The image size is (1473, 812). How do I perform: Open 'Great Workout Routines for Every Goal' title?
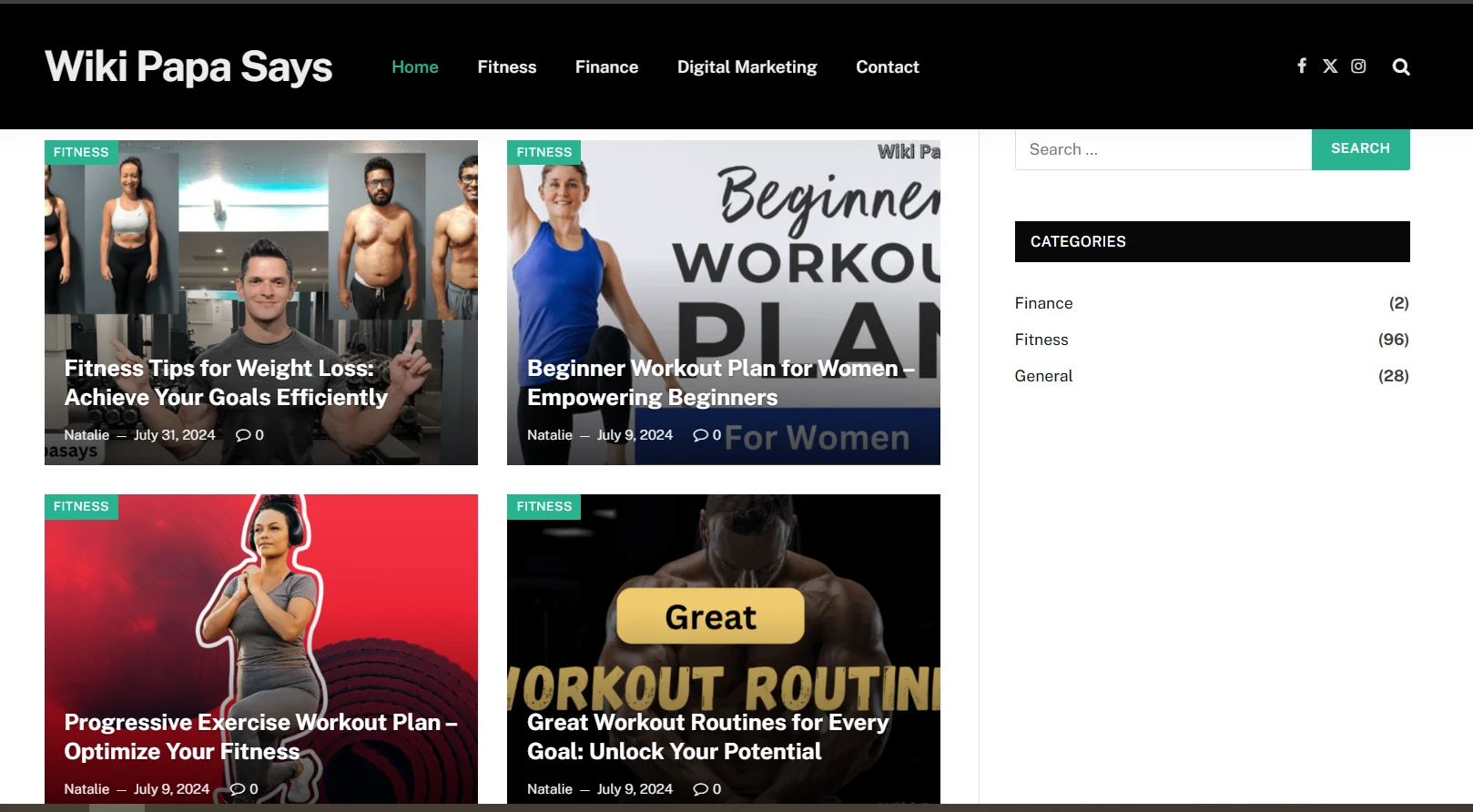[707, 736]
